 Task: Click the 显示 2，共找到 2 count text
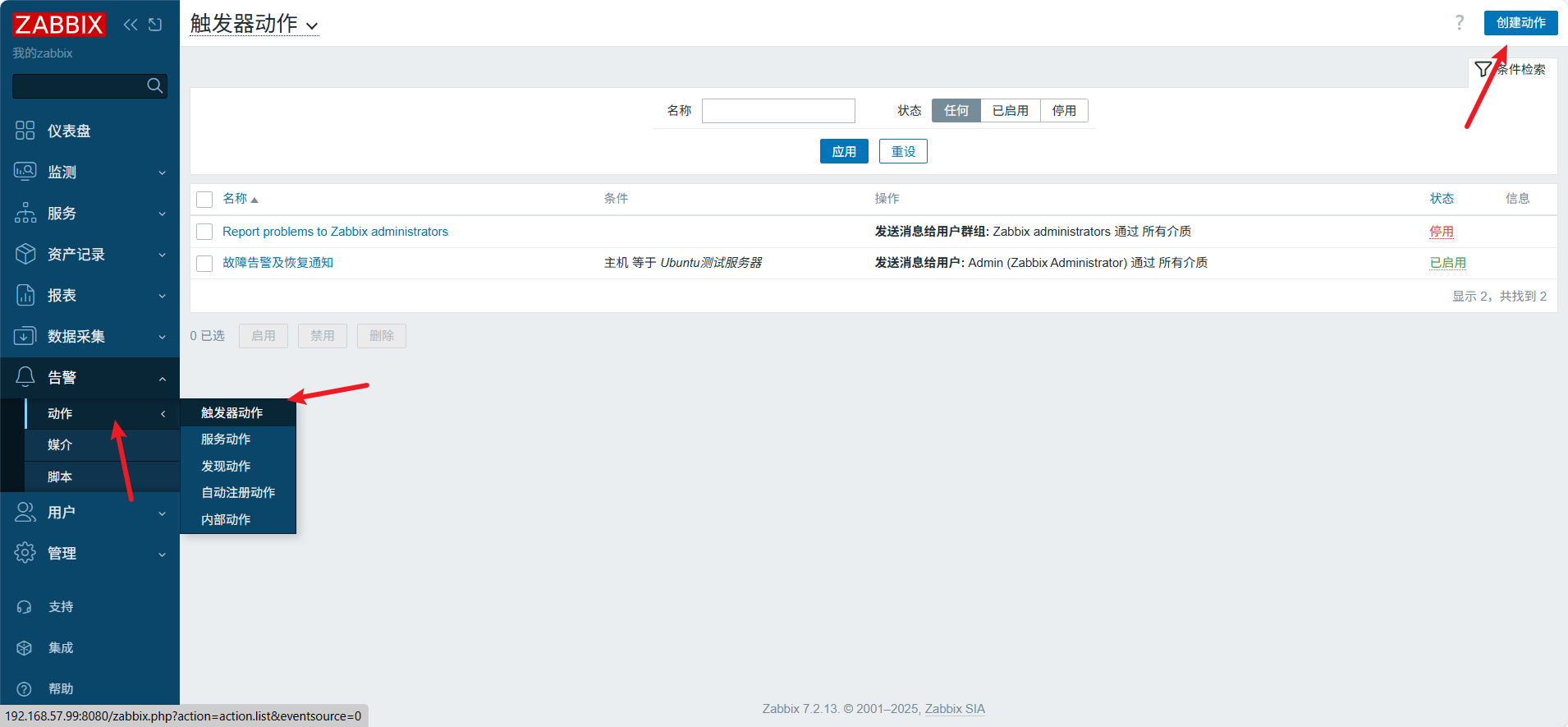coord(1499,296)
